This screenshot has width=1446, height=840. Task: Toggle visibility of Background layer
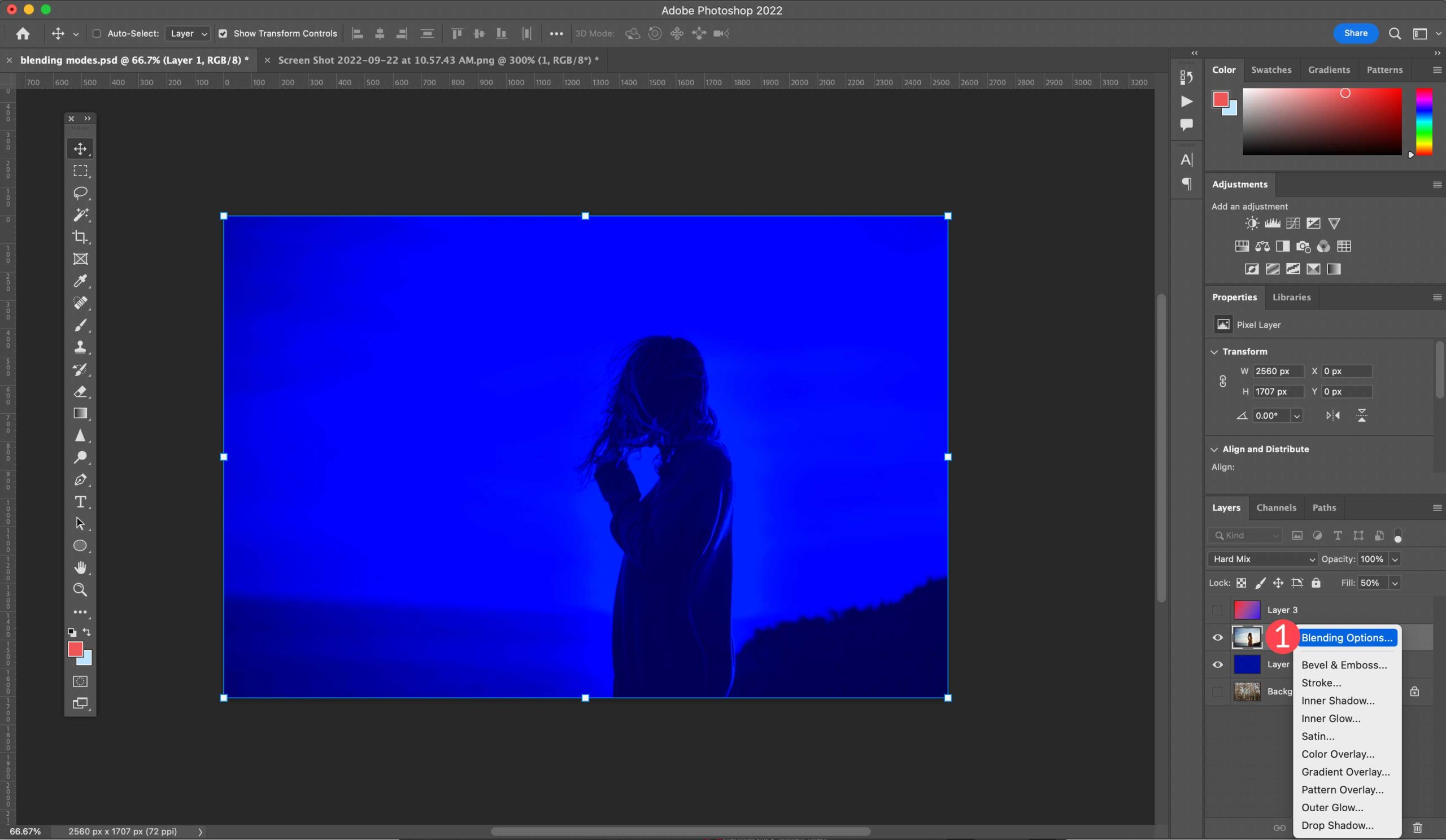point(1218,691)
